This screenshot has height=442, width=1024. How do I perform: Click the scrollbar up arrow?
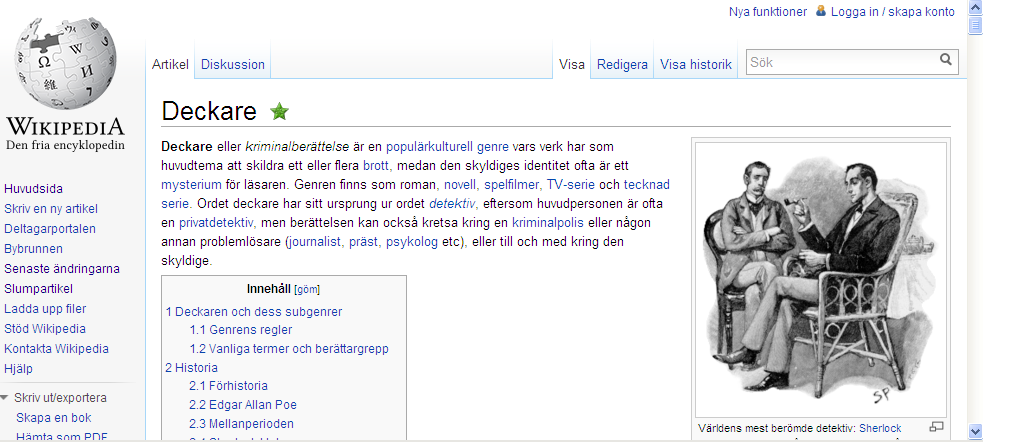[975, 8]
